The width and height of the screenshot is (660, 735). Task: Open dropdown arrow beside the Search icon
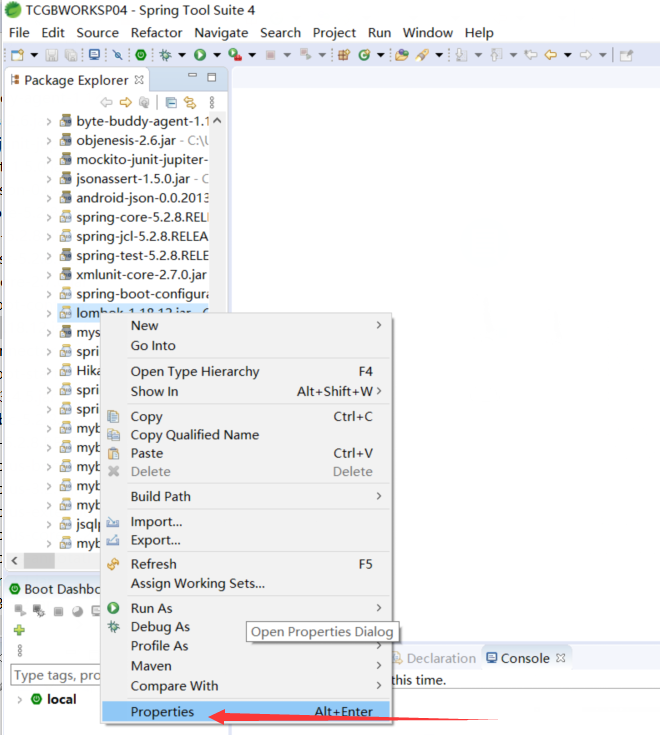point(439,55)
